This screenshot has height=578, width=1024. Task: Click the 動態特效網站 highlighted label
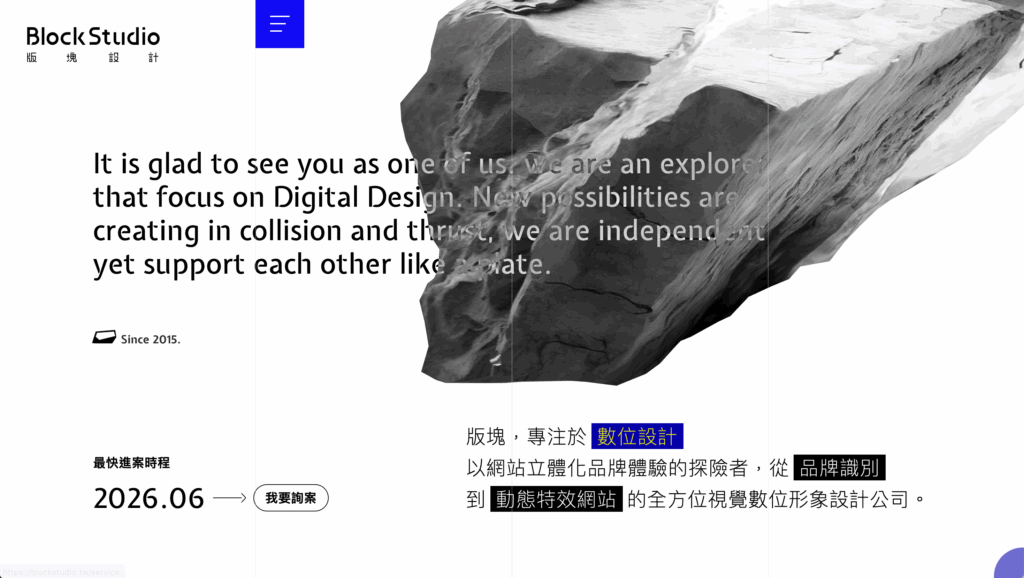click(556, 499)
